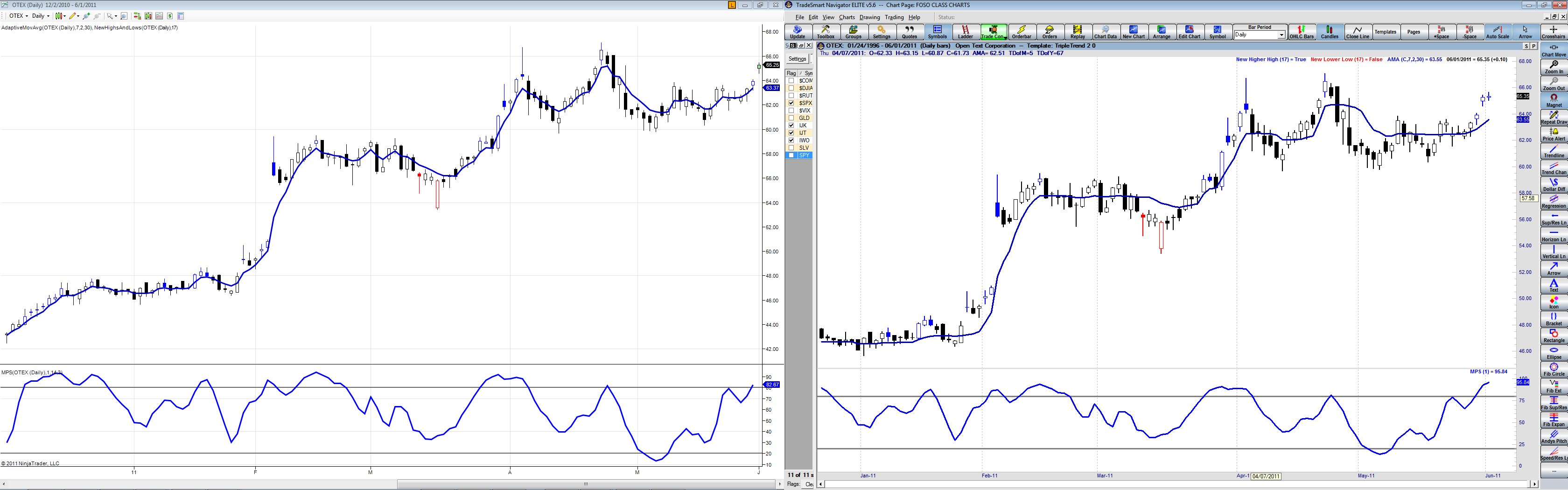
Task: Activate the Zoom Out tool
Action: click(1554, 84)
